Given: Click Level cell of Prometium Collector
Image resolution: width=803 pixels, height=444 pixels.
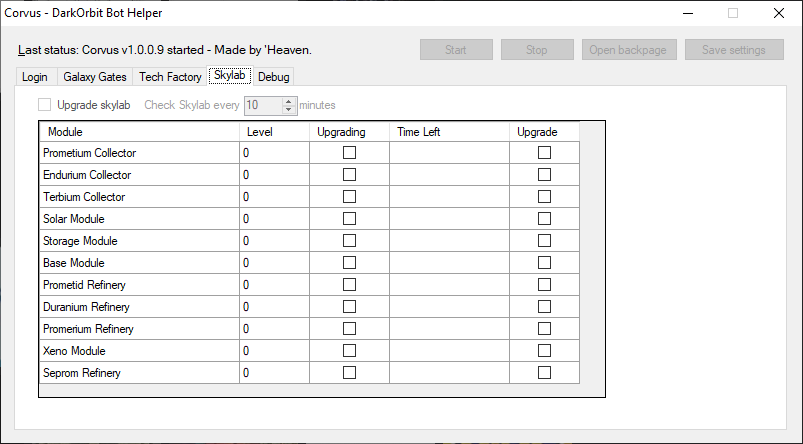Looking at the screenshot, I should pyautogui.click(x=274, y=153).
